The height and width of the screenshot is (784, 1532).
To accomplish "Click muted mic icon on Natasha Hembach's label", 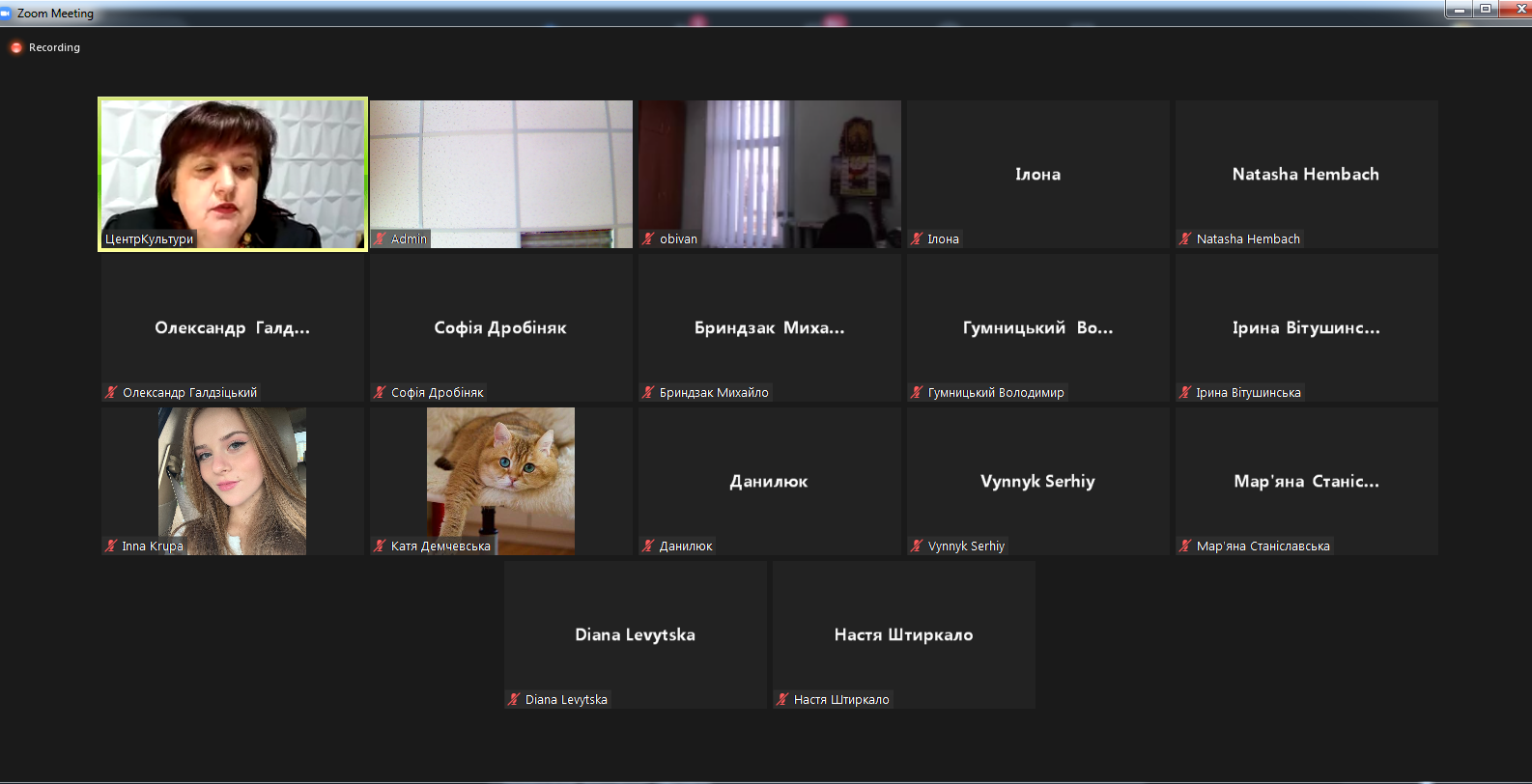I will point(1185,238).
